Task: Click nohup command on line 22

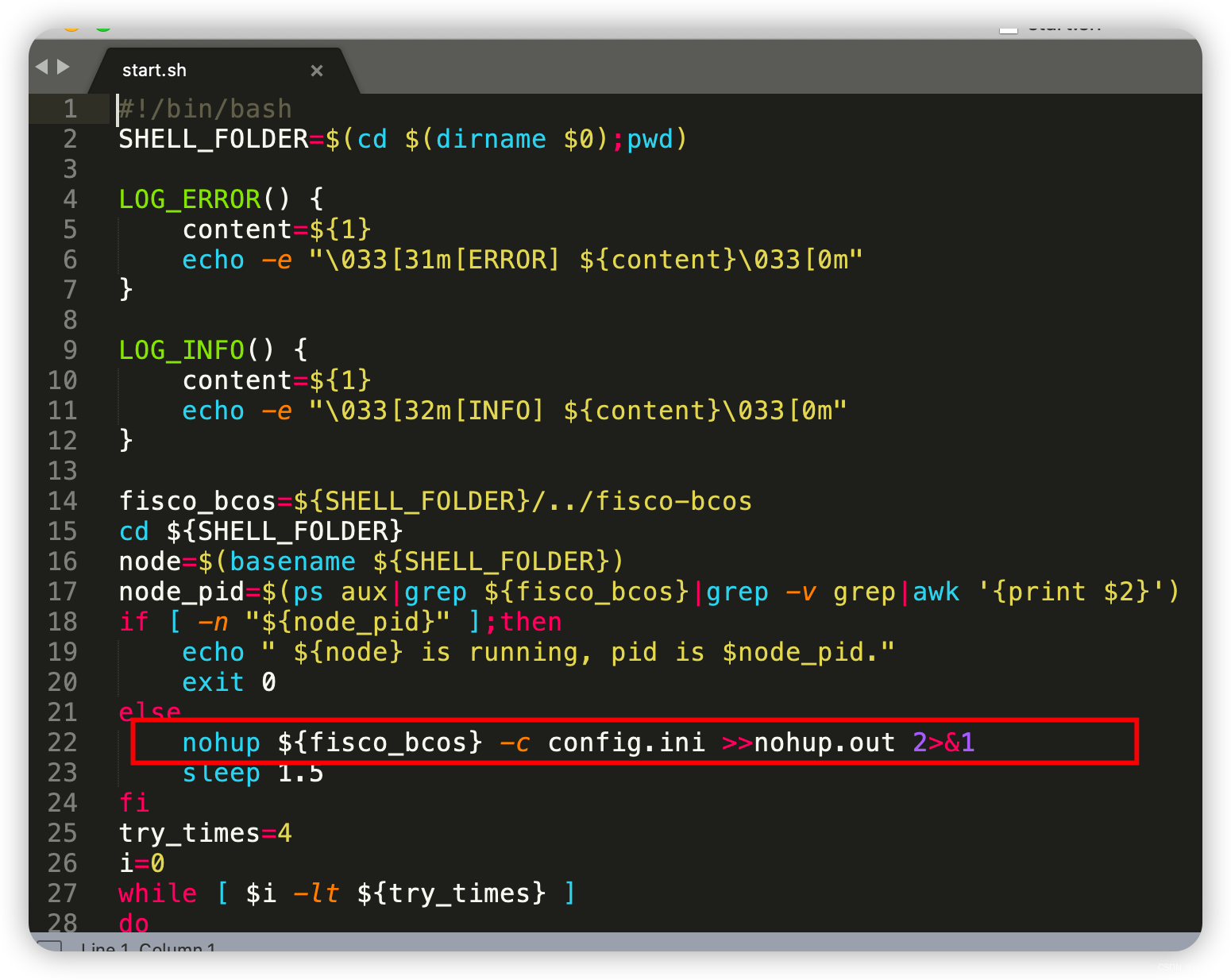Action: [x=222, y=743]
